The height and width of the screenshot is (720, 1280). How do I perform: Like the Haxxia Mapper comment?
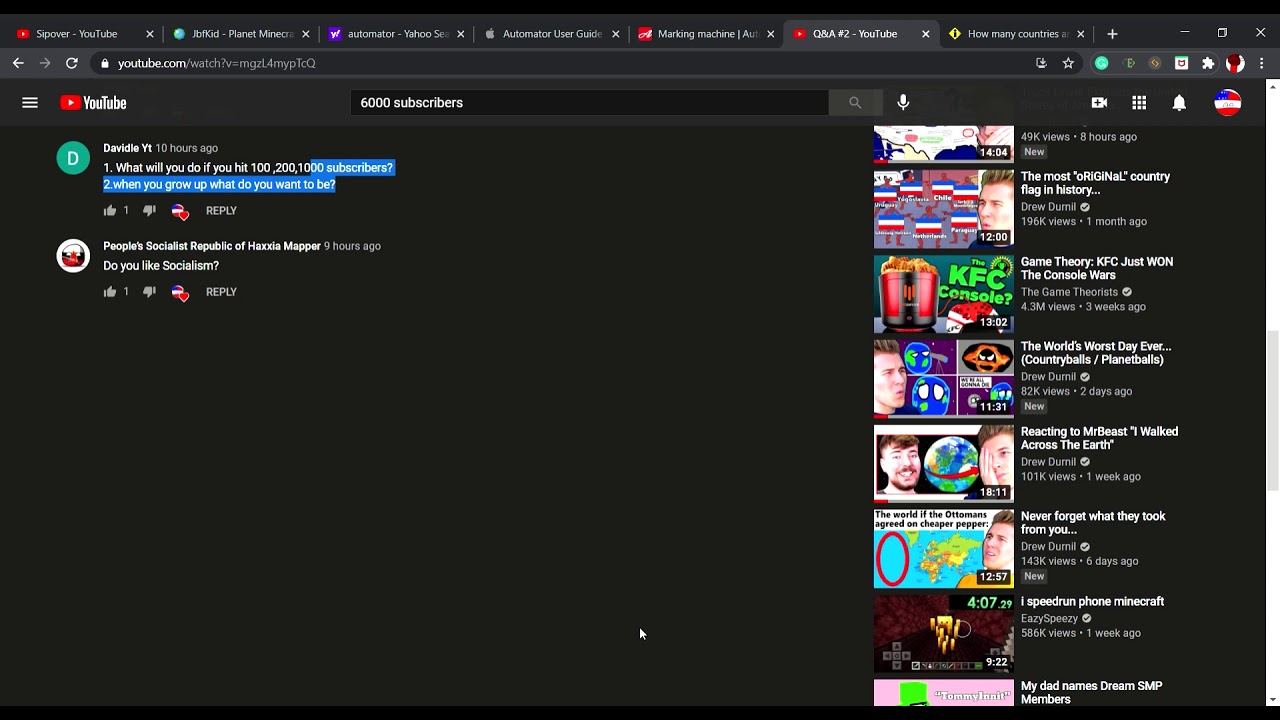(x=110, y=292)
